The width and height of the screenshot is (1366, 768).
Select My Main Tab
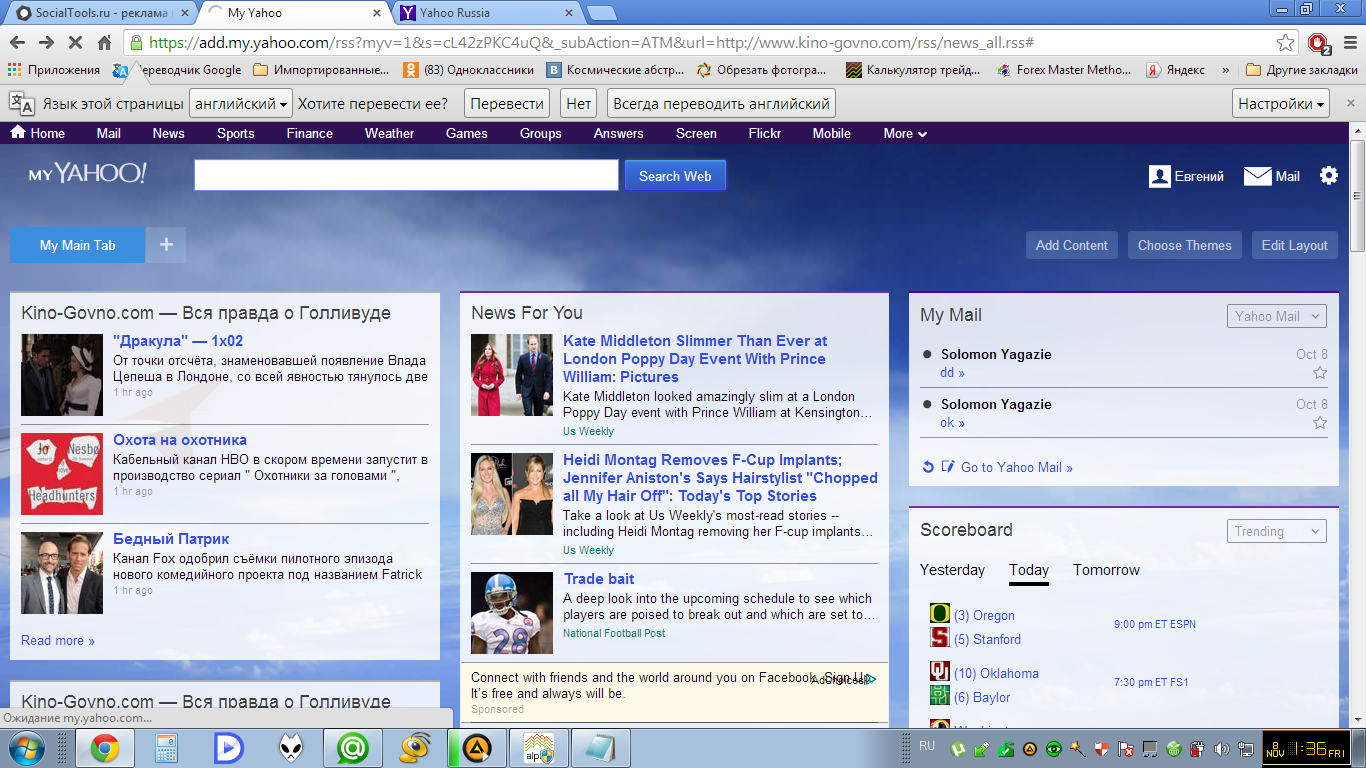tap(78, 245)
